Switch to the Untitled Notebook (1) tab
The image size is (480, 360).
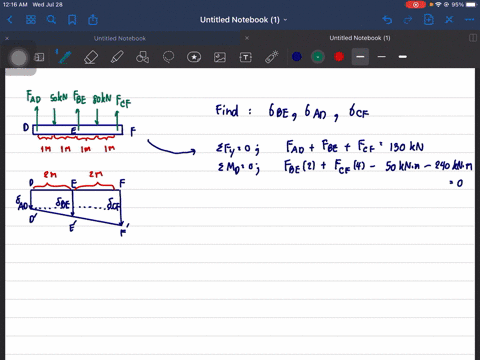coord(360,38)
